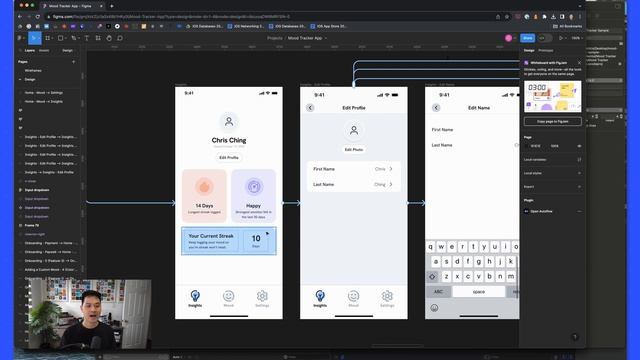Switch to the Prototype tab
The height and width of the screenshot is (360, 640).
coord(546,51)
